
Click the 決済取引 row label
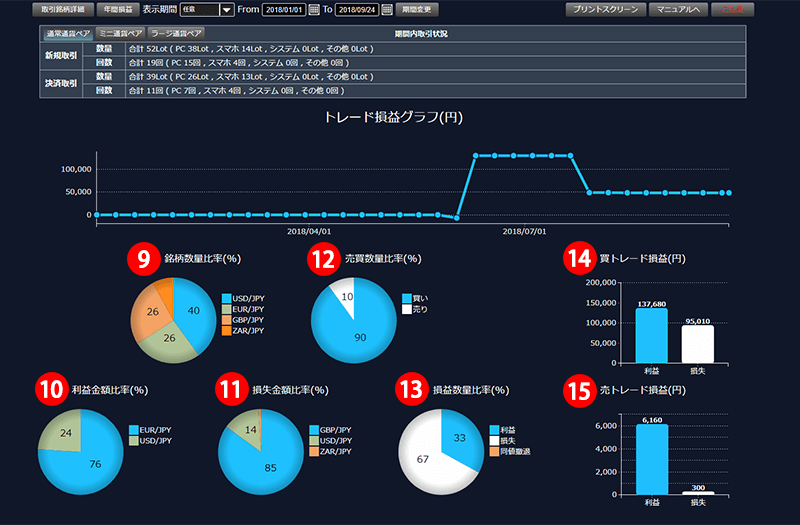pos(61,84)
